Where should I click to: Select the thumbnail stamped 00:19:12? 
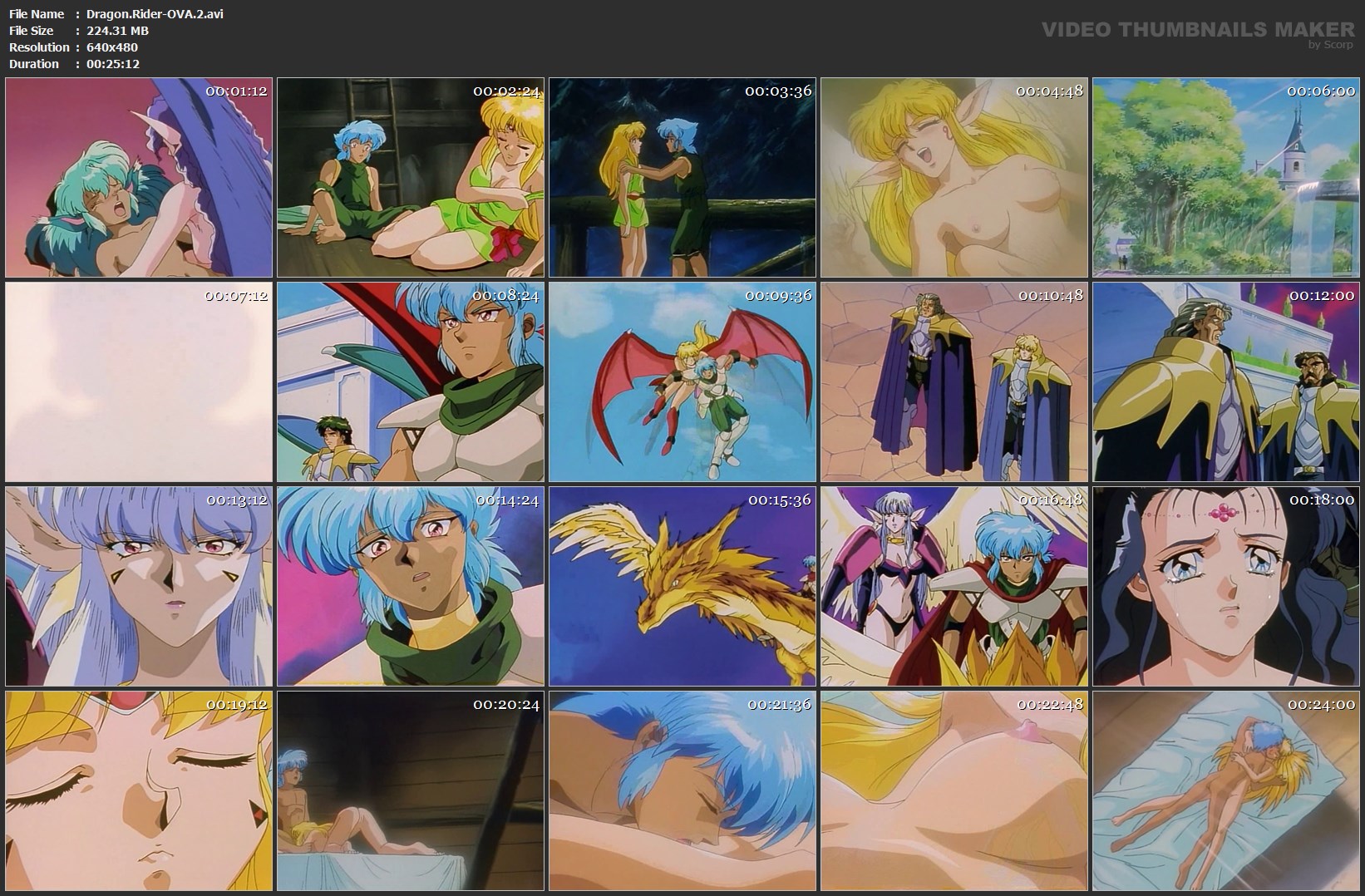[x=139, y=791]
